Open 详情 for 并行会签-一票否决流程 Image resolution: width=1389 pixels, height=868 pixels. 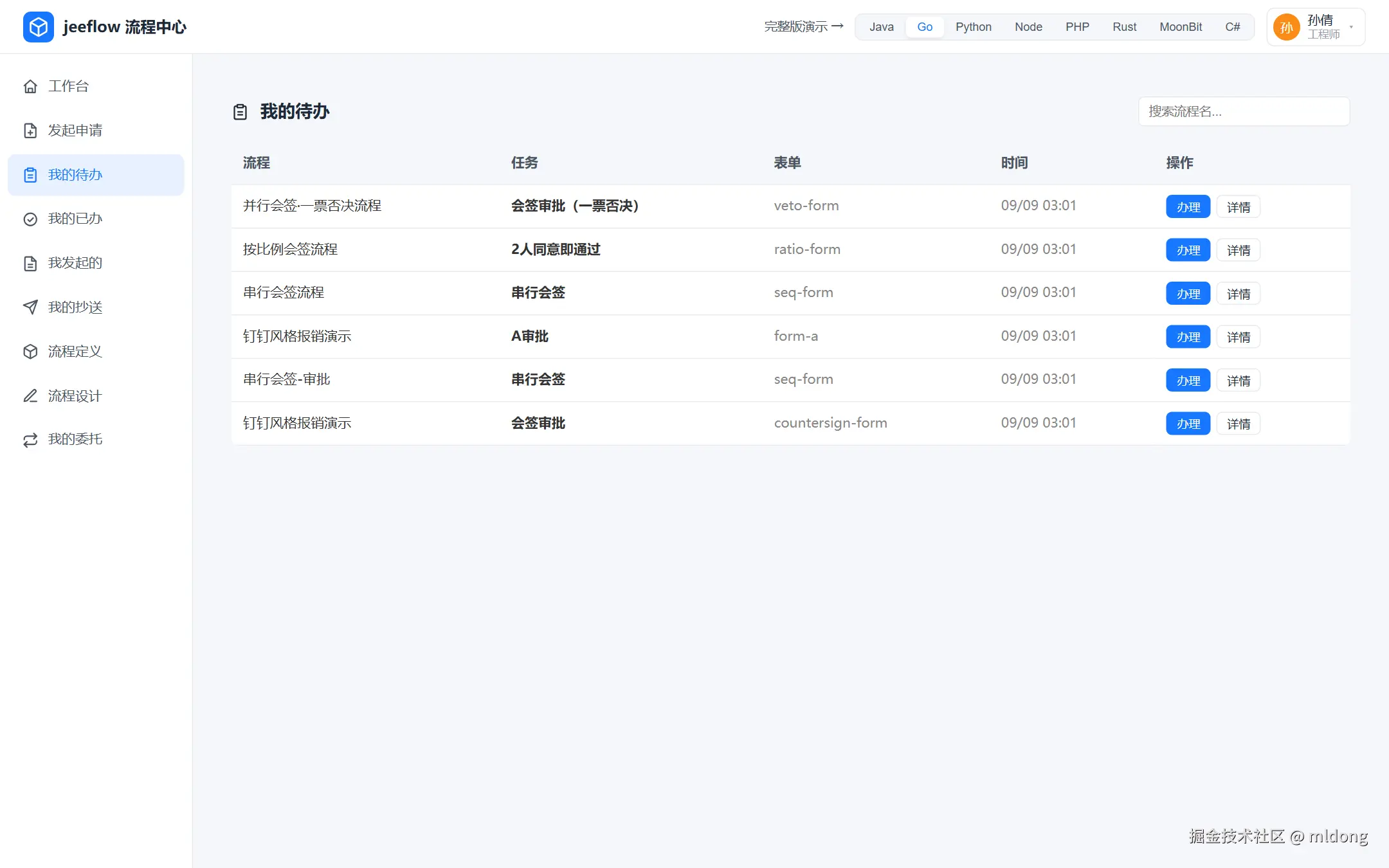pos(1239,207)
